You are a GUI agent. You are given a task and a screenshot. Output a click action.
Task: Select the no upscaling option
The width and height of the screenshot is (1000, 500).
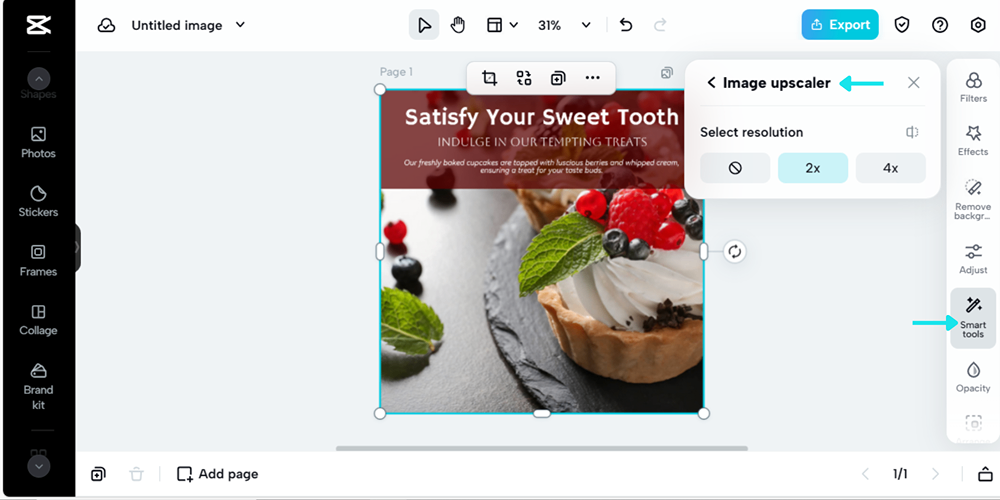click(x=735, y=168)
